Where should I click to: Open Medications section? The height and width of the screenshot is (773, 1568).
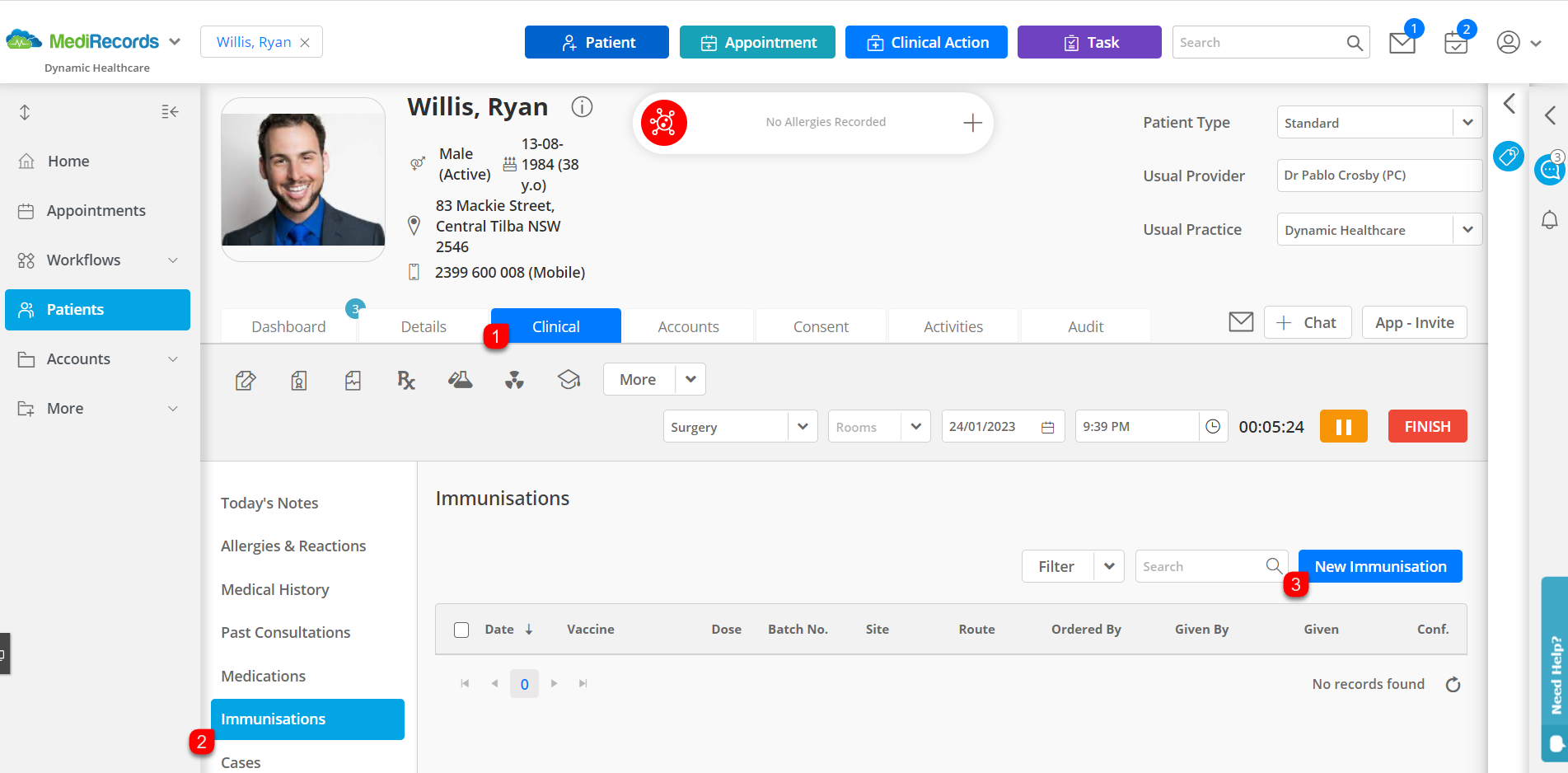click(x=264, y=677)
